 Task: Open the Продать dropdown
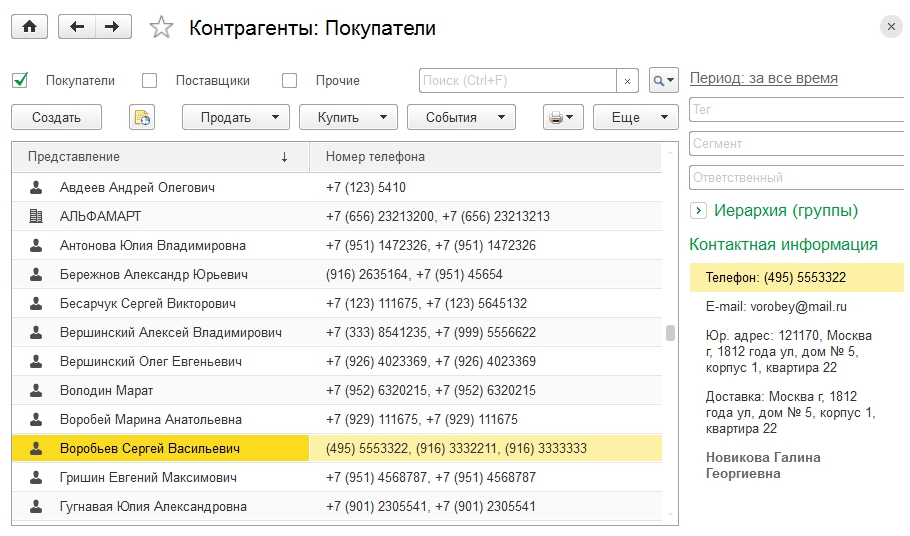point(236,117)
